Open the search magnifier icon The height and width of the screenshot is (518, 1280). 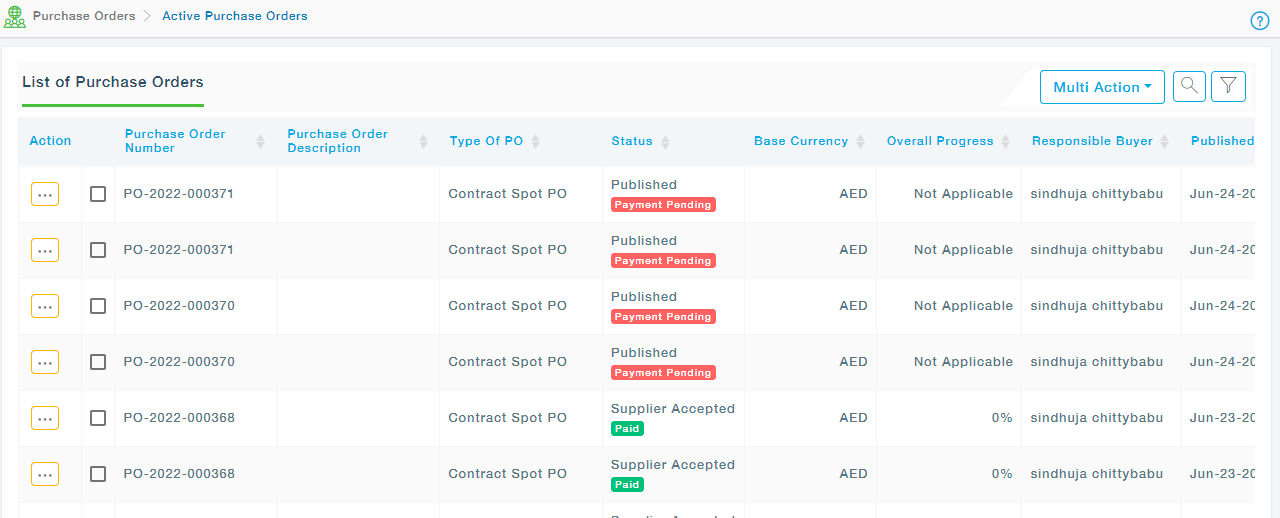tap(1189, 86)
